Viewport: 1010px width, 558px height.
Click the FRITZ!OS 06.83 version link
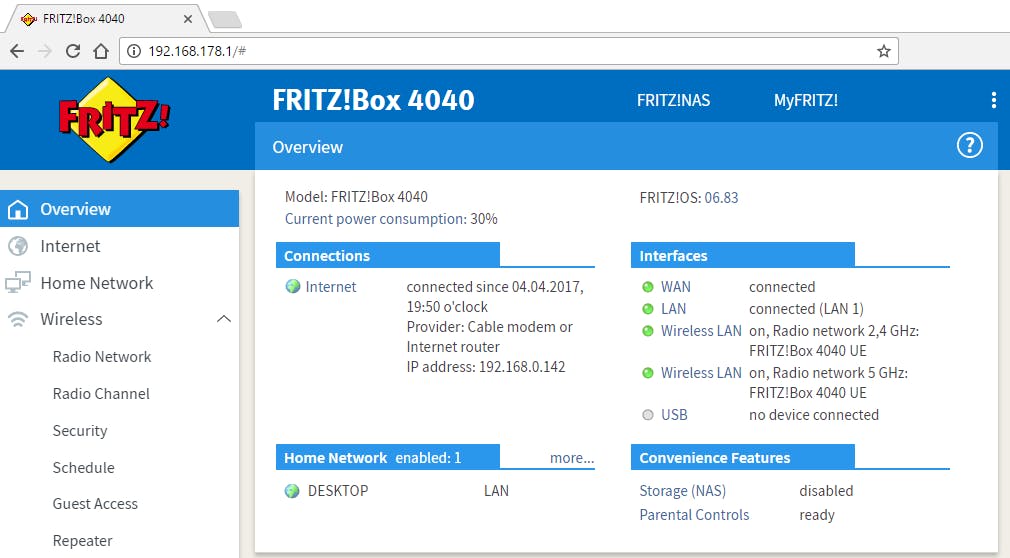[721, 198]
